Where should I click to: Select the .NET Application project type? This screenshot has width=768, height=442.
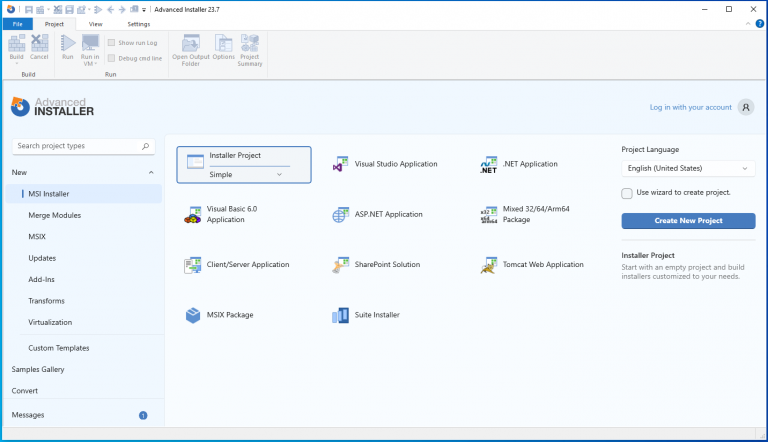point(519,165)
